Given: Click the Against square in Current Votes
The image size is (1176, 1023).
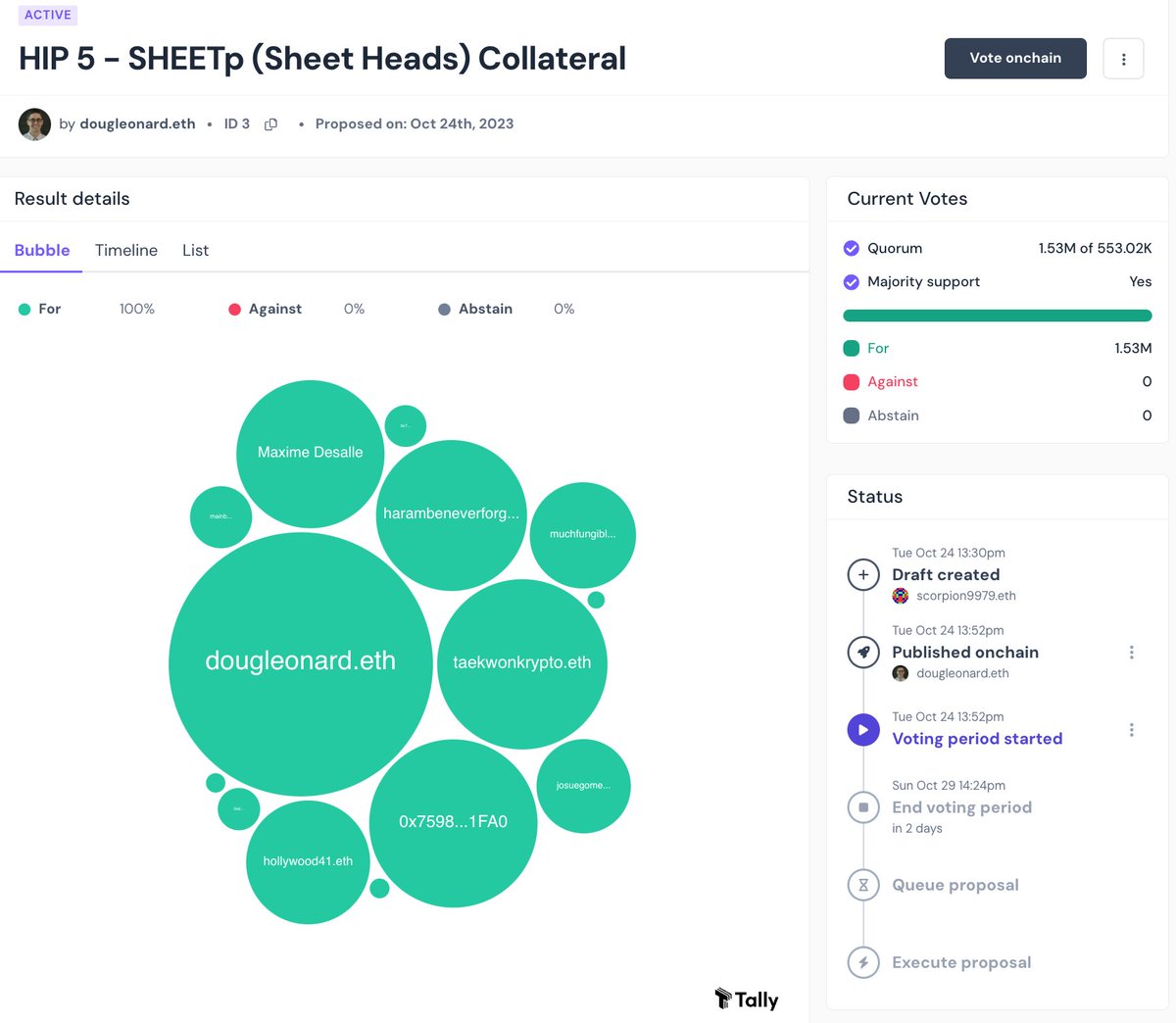Looking at the screenshot, I should point(852,382).
